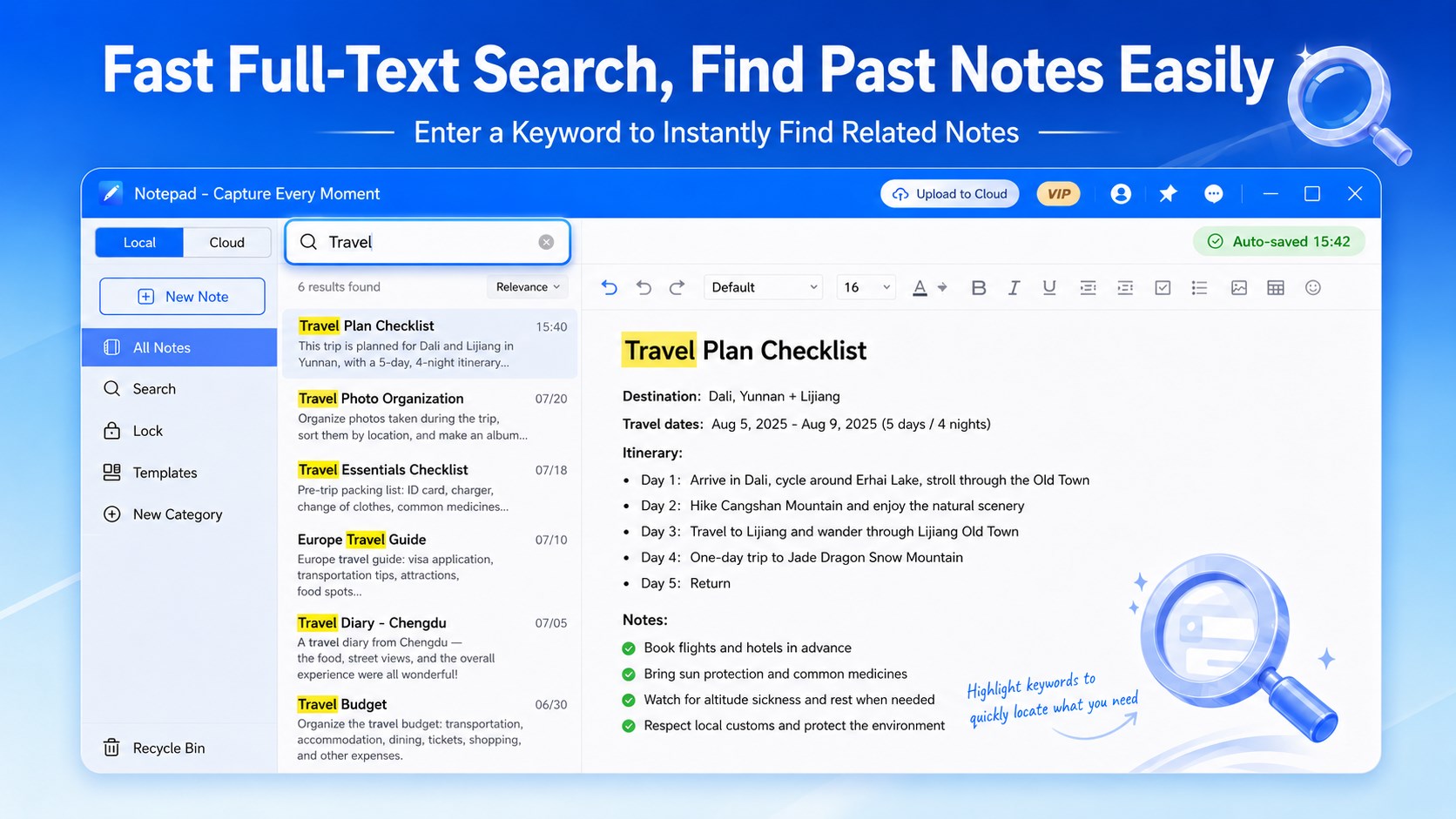
Task: Pick the font color A swatch
Action: [x=920, y=287]
